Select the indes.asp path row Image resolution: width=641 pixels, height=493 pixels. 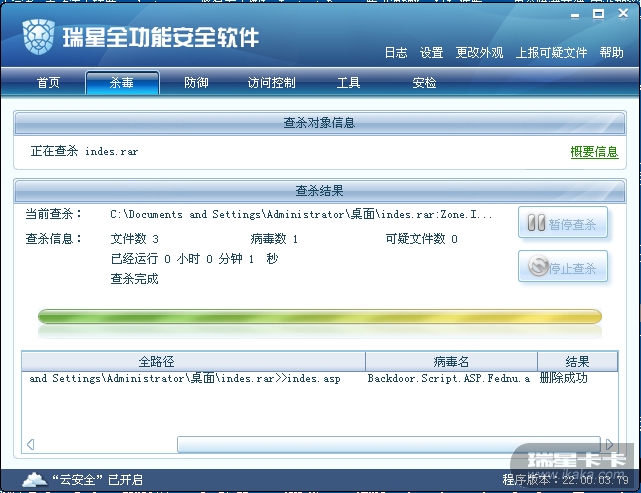185,379
